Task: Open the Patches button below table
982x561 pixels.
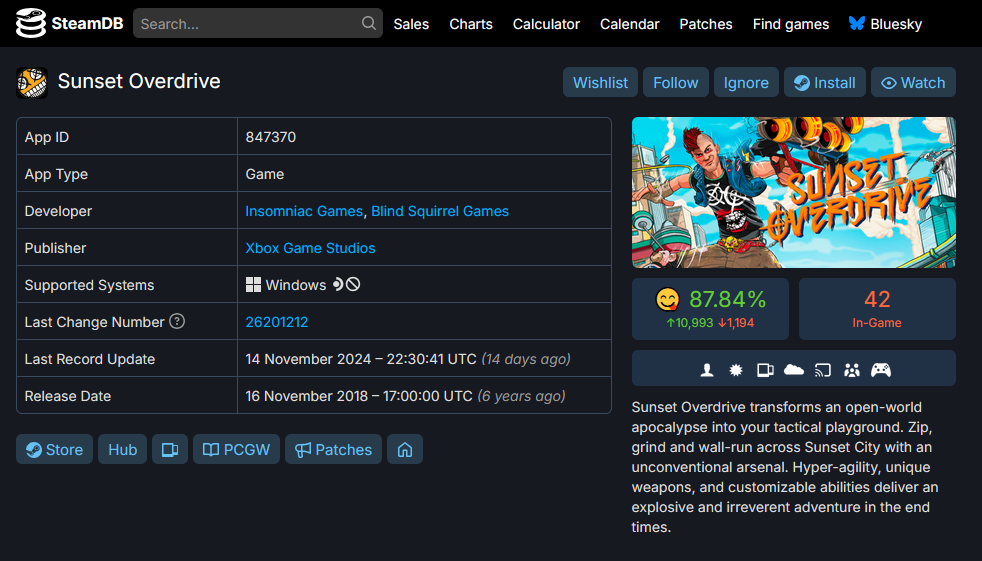Action: (x=333, y=449)
